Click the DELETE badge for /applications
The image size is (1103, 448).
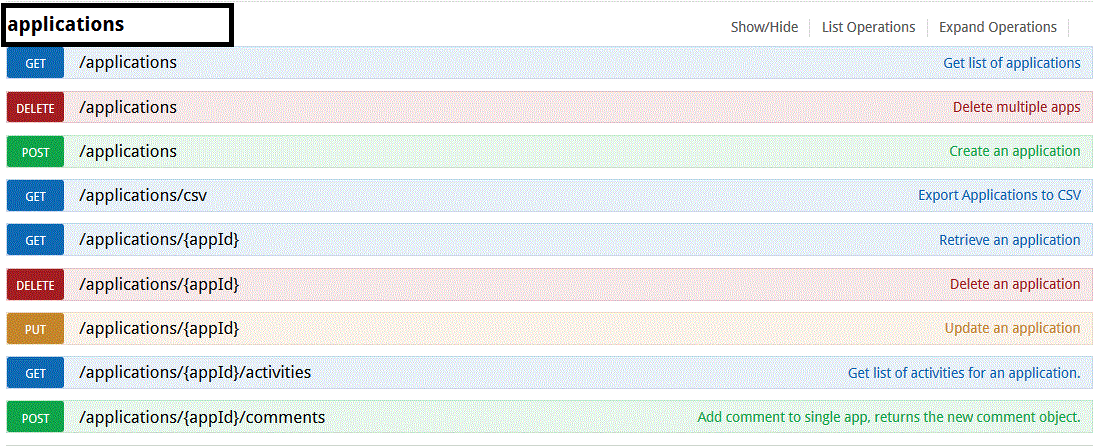(35, 108)
